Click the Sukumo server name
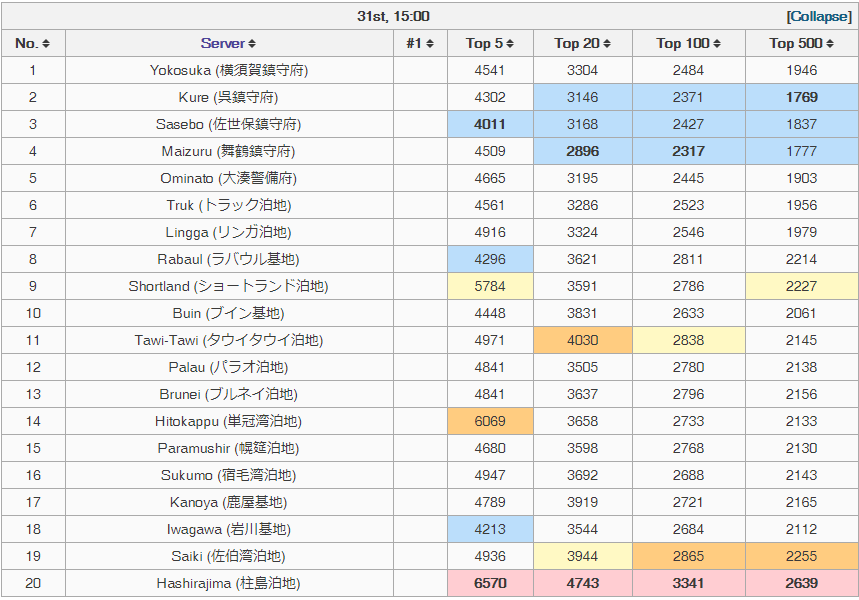The height and width of the screenshot is (600, 859). tap(228, 475)
